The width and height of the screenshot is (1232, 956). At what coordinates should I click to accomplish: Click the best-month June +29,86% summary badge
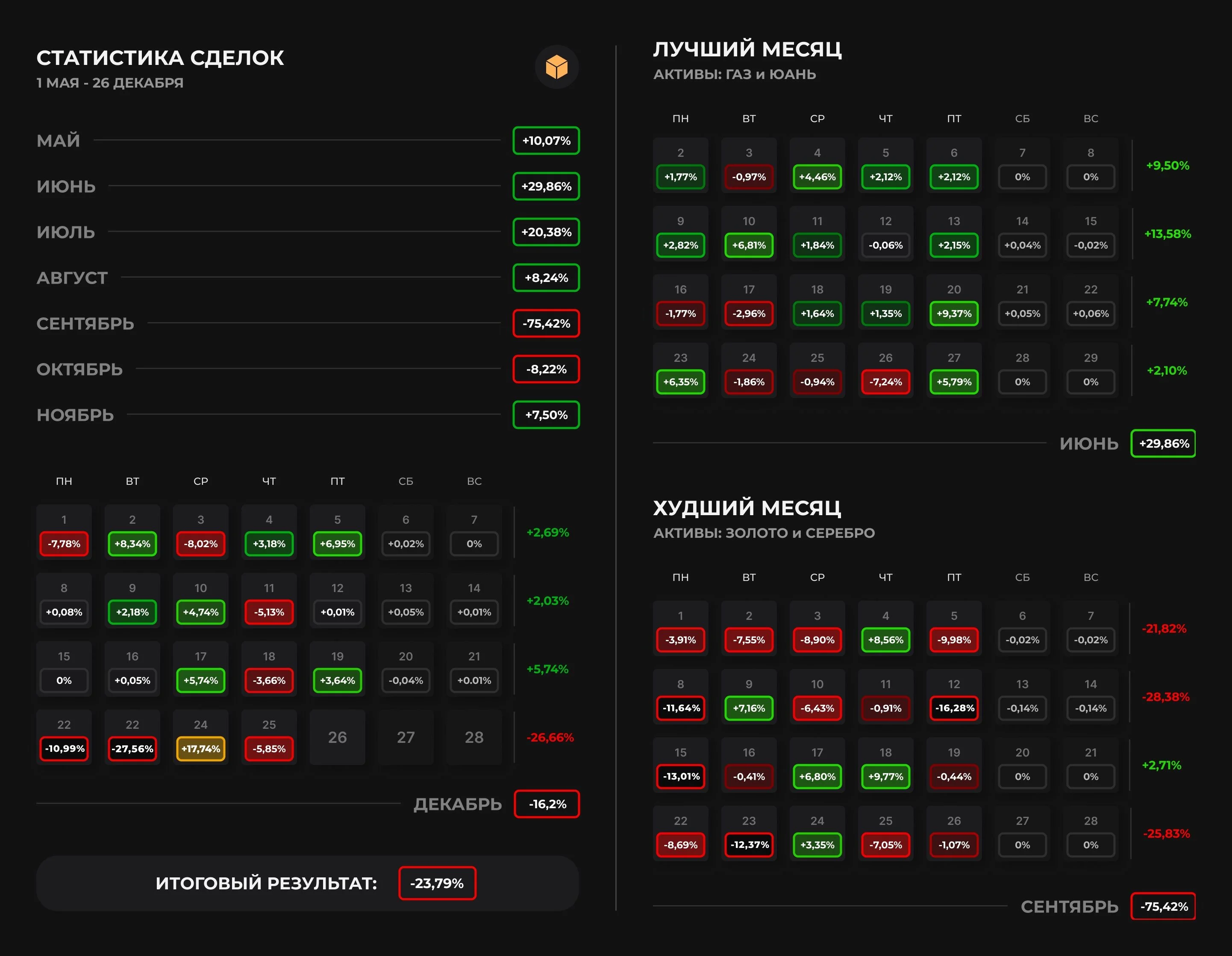click(1163, 443)
